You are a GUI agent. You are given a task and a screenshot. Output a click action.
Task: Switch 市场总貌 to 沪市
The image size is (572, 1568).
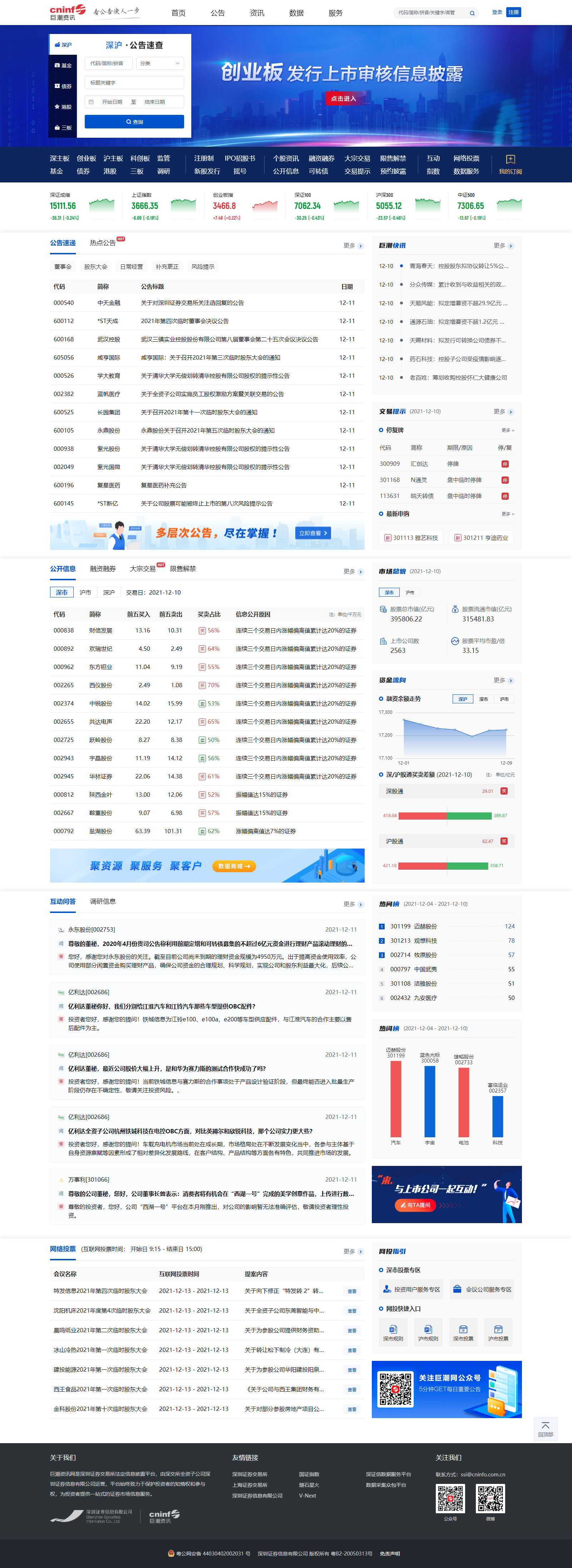coord(410,592)
